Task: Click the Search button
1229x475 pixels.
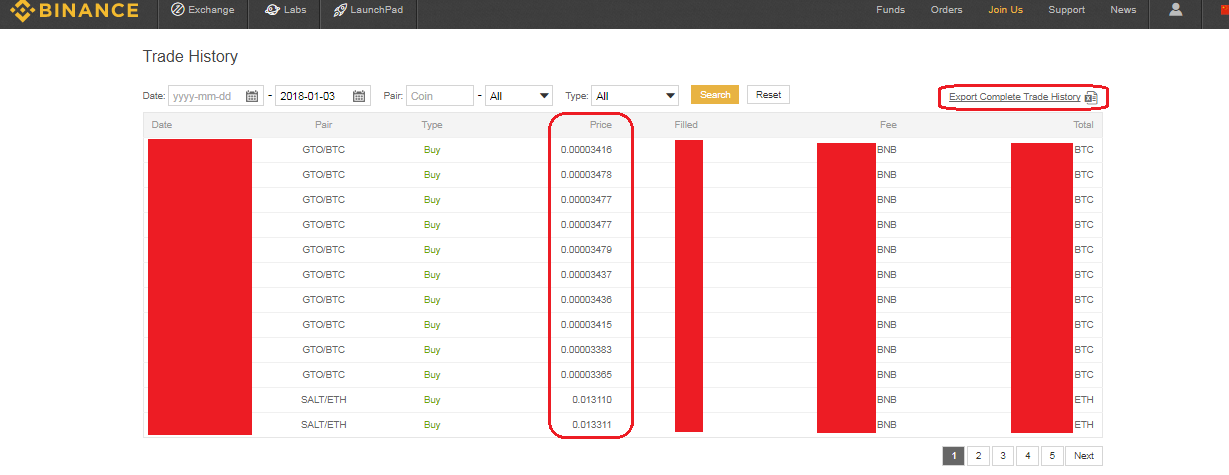Action: pyautogui.click(x=715, y=95)
